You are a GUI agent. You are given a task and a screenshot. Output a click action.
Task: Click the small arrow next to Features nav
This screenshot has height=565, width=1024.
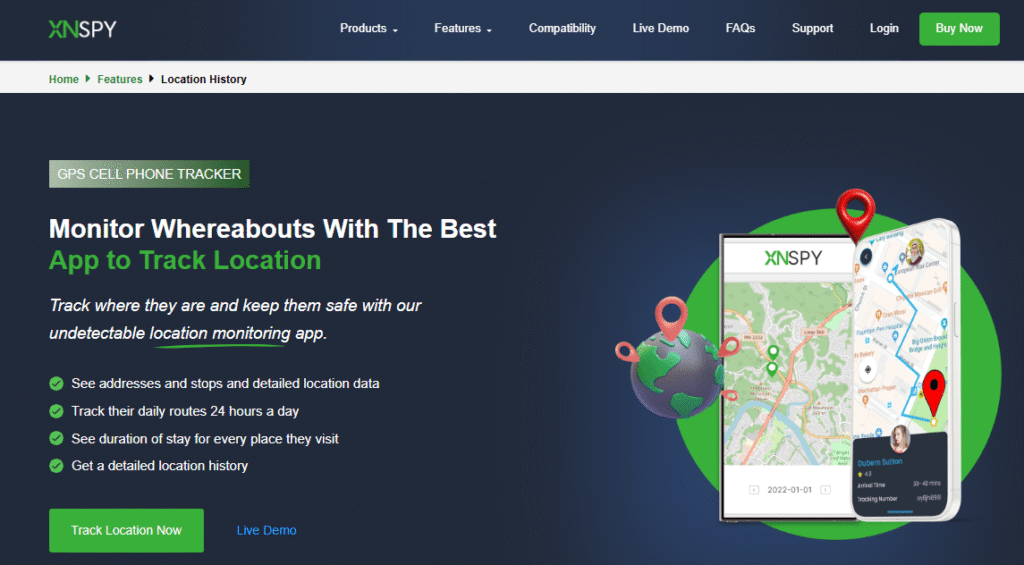click(489, 30)
